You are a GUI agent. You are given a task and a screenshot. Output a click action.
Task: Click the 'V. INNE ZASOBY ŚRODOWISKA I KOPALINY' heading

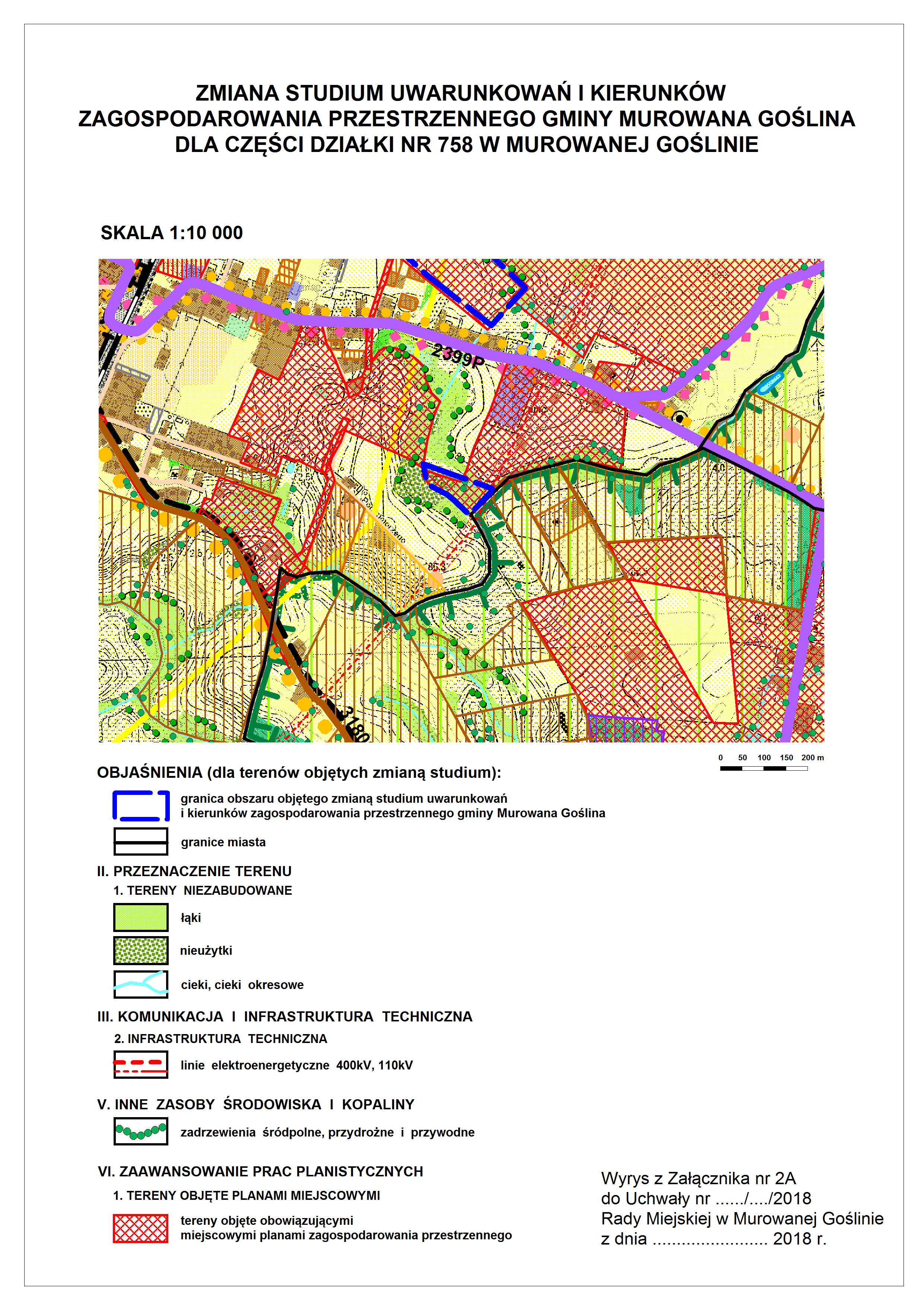[255, 1104]
